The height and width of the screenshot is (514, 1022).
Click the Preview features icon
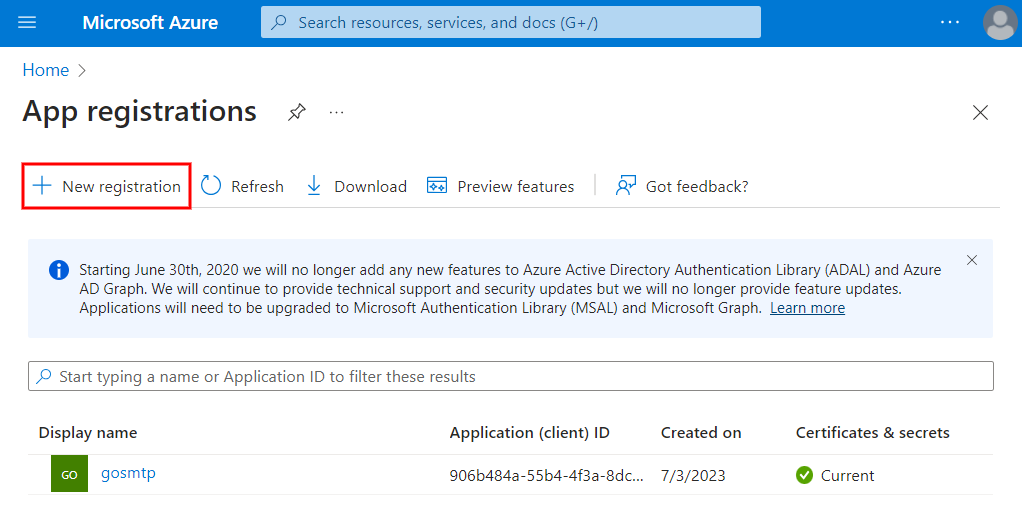[x=437, y=186]
